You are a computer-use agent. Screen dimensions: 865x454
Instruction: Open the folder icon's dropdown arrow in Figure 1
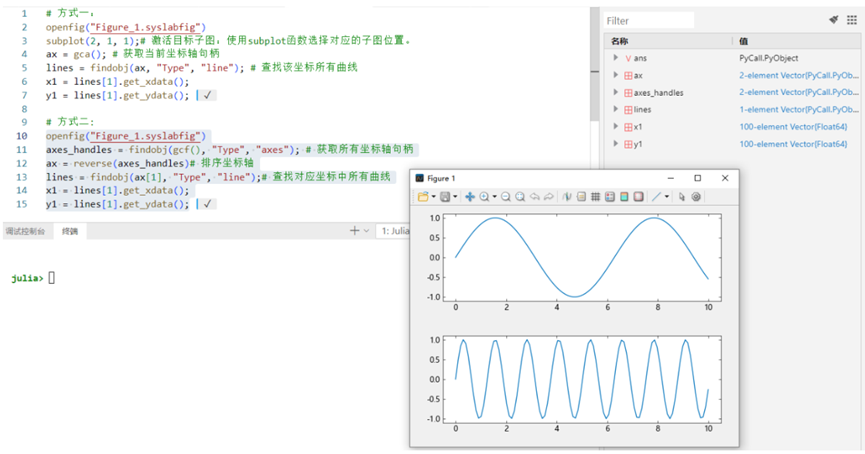[x=434, y=197]
